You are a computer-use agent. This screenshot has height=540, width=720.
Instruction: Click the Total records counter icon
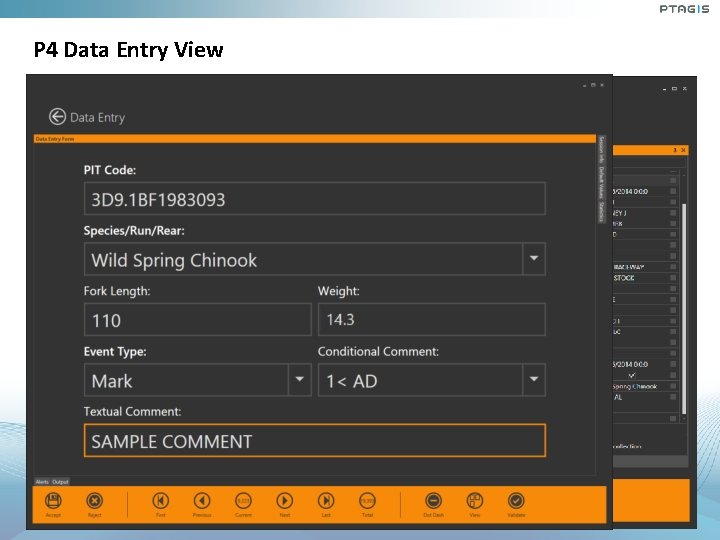click(x=367, y=501)
